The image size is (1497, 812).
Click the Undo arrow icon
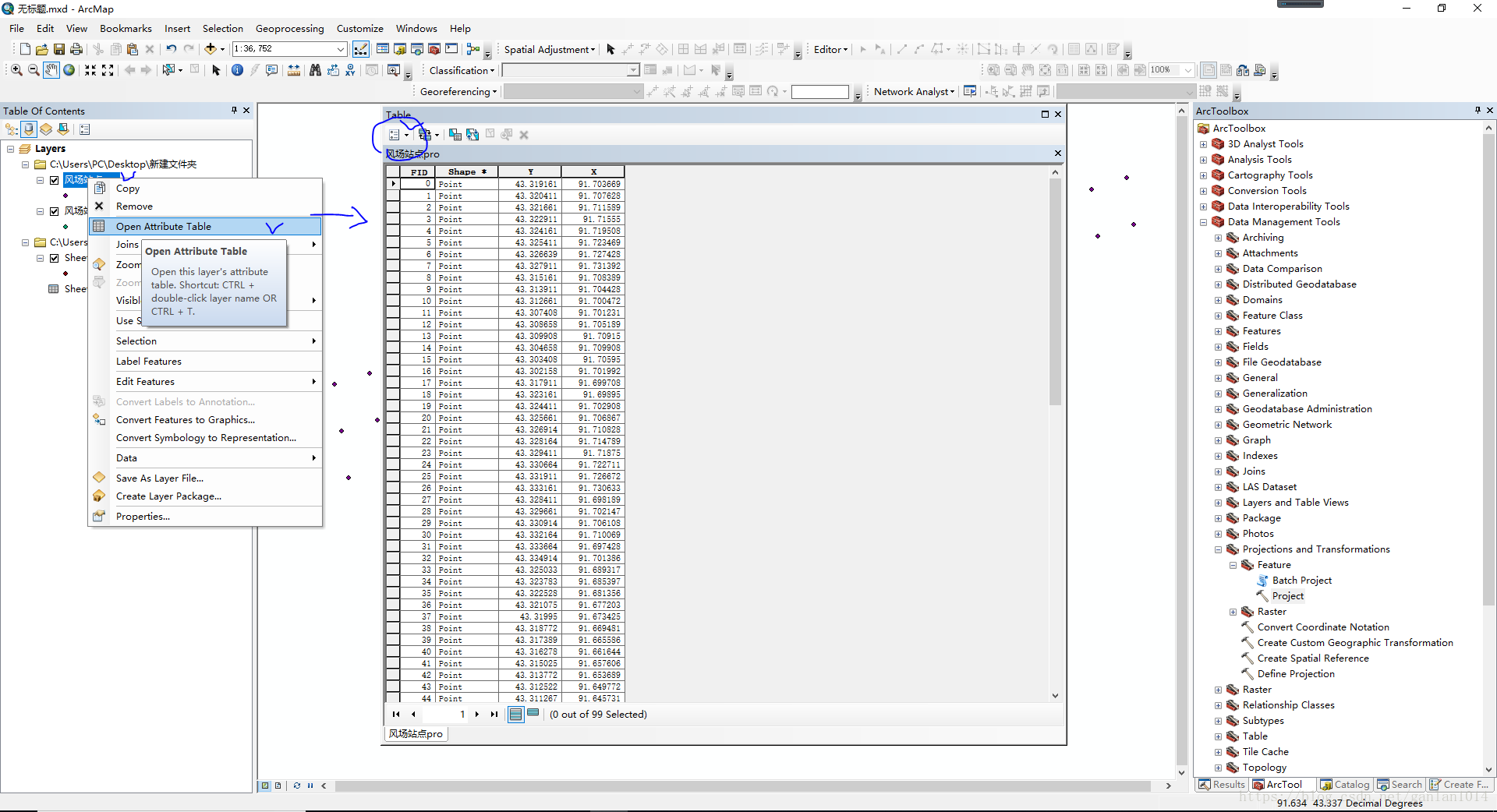[172, 49]
